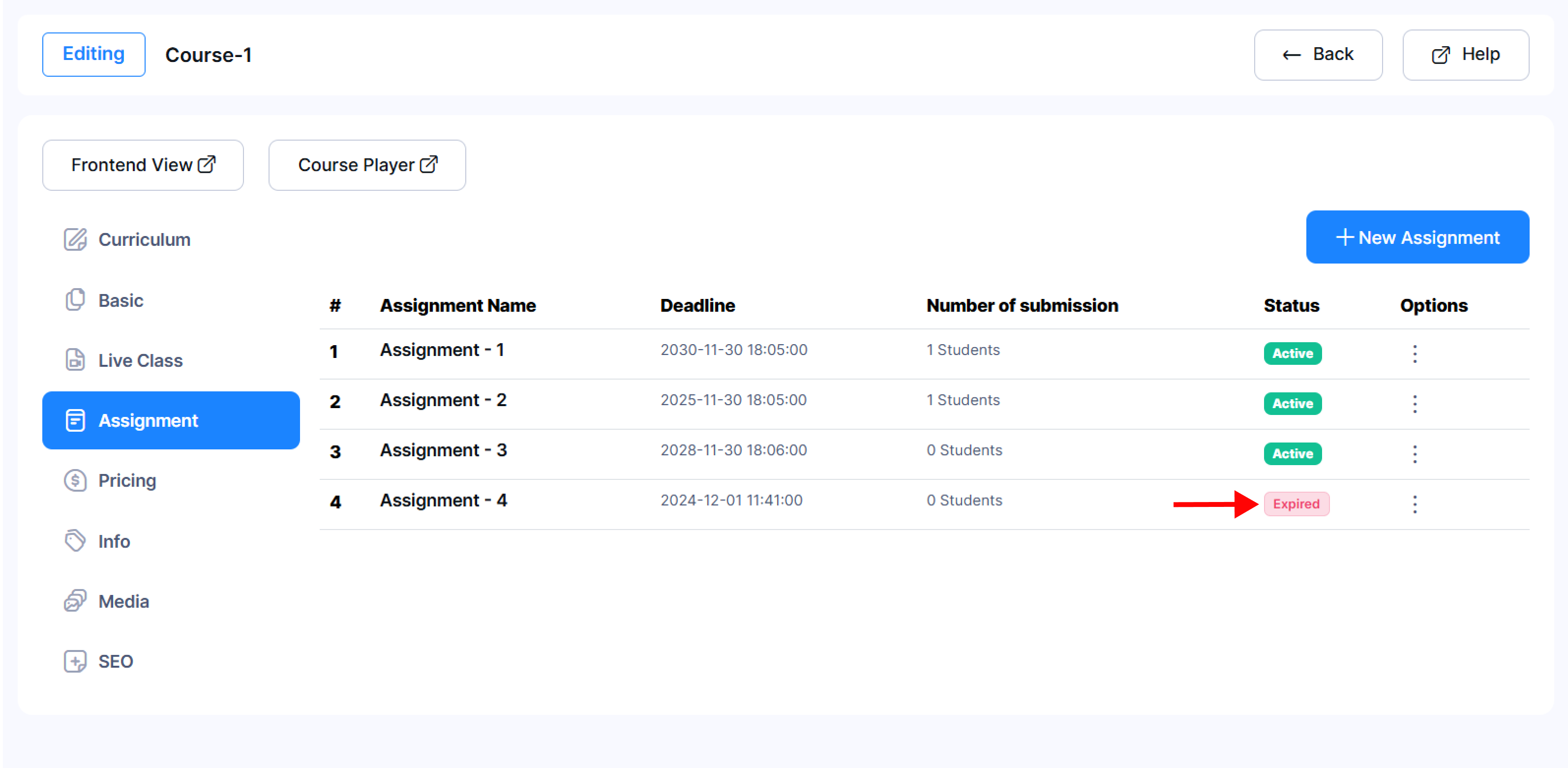Switch to the Pricing section
1568x768 pixels.
coord(126,480)
